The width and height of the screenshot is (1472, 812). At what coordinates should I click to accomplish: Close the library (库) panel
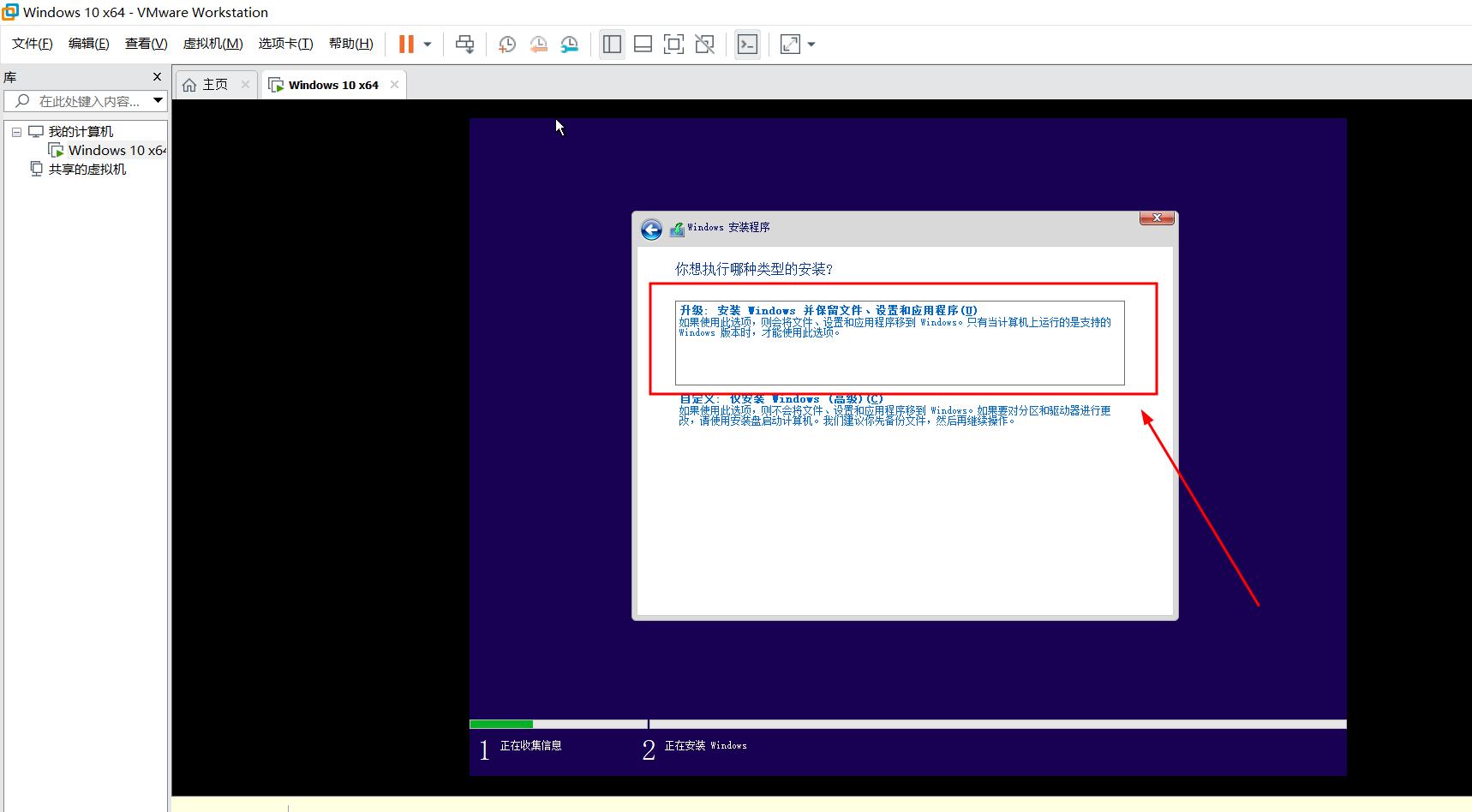tap(157, 76)
